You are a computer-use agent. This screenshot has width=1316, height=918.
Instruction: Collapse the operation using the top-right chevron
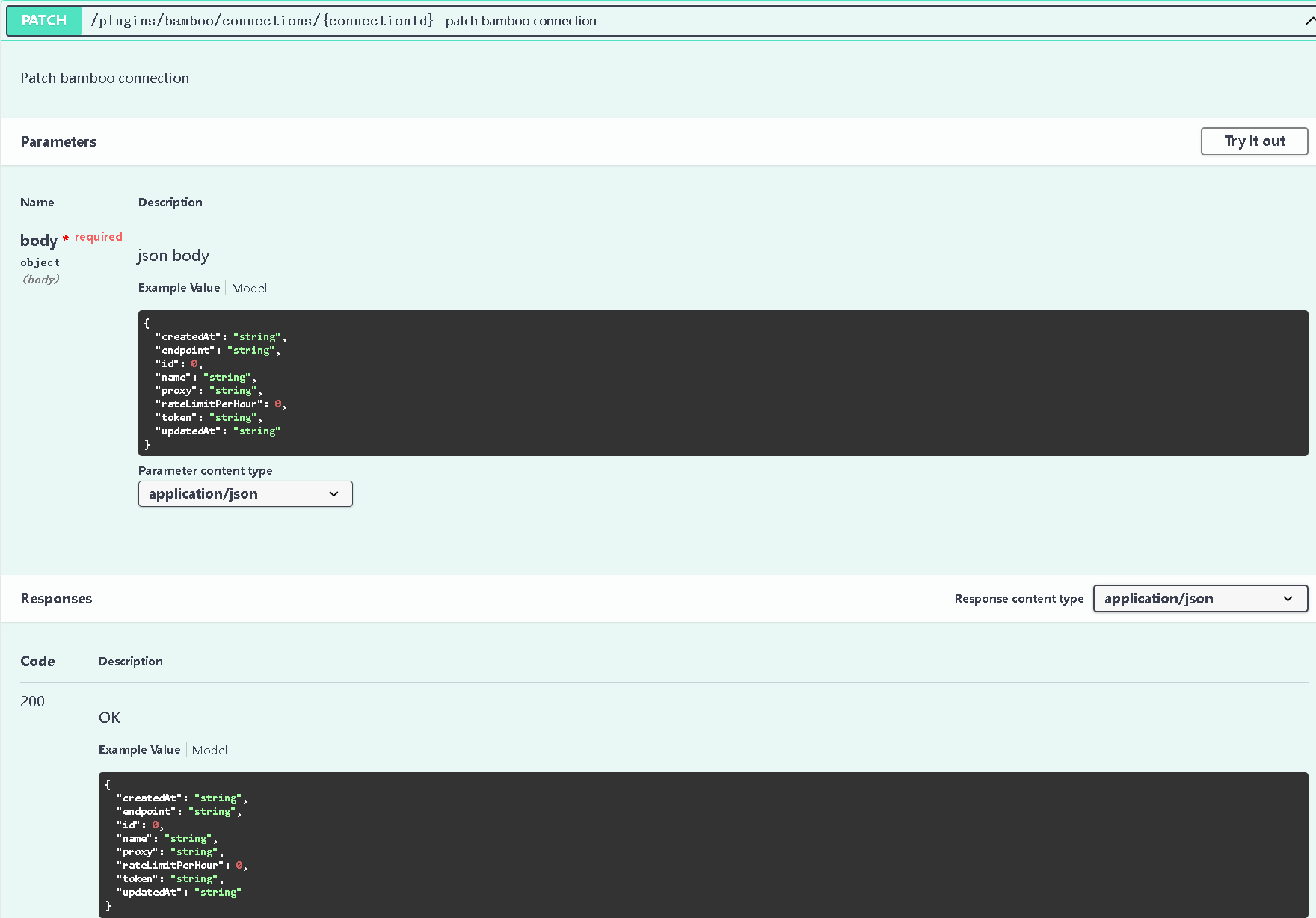[x=1309, y=21]
